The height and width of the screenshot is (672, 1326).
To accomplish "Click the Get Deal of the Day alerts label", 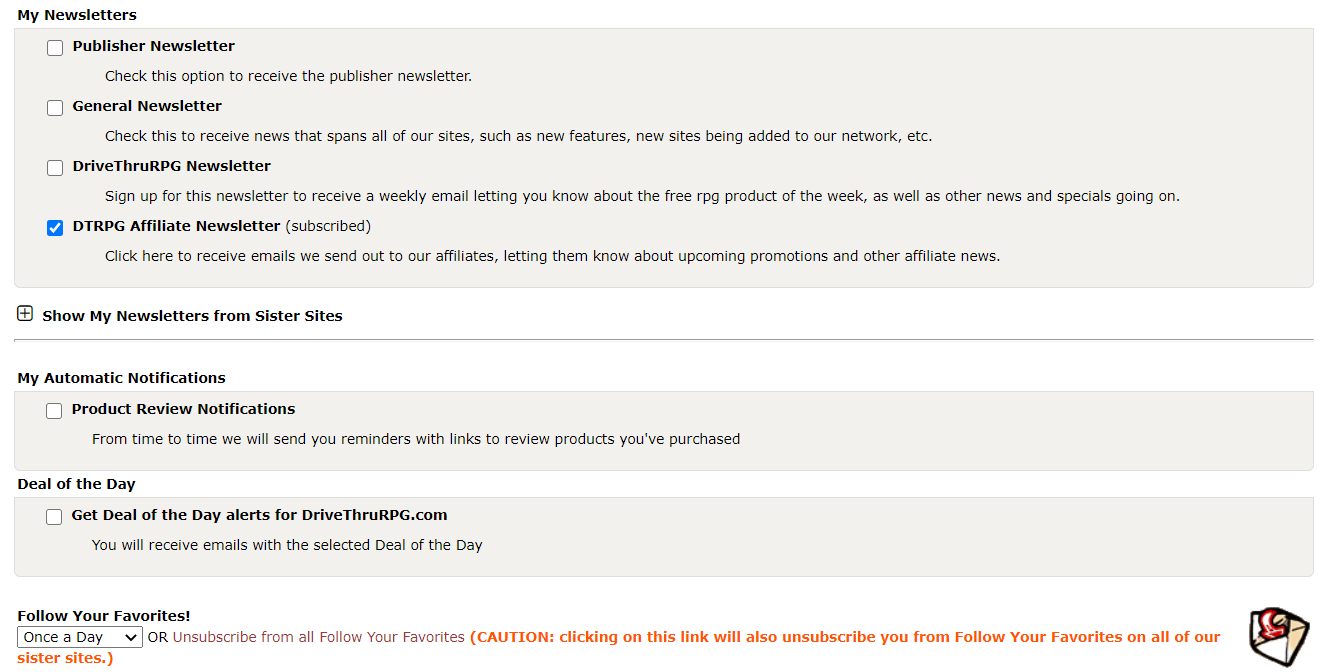I will point(259,515).
